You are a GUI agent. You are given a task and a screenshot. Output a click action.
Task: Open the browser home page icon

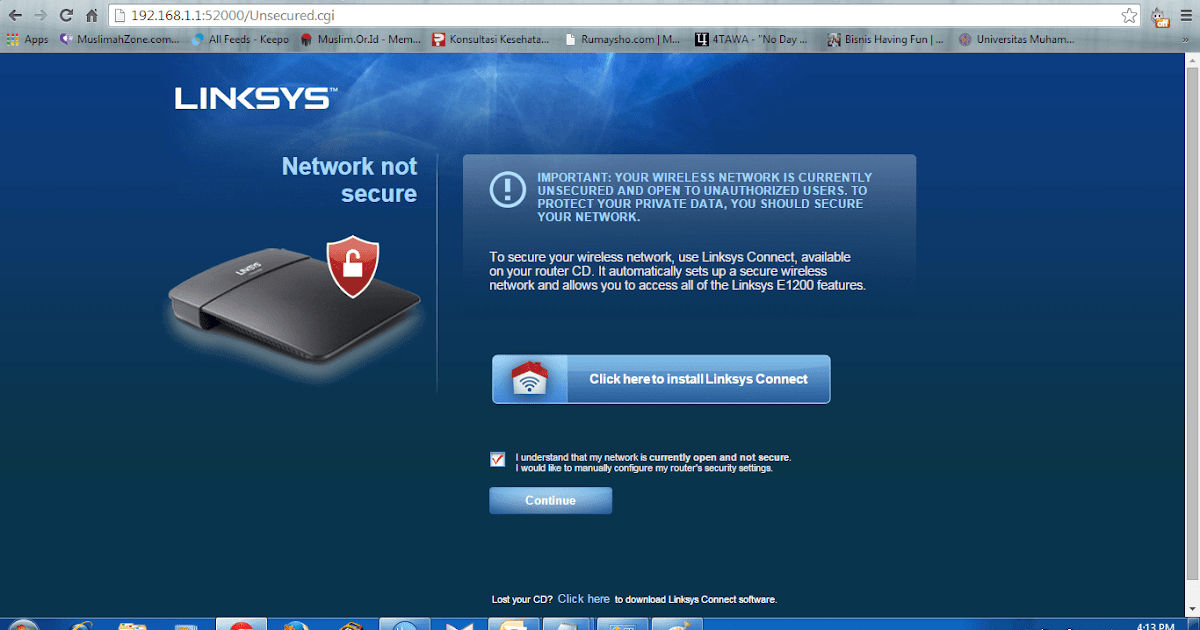[91, 15]
